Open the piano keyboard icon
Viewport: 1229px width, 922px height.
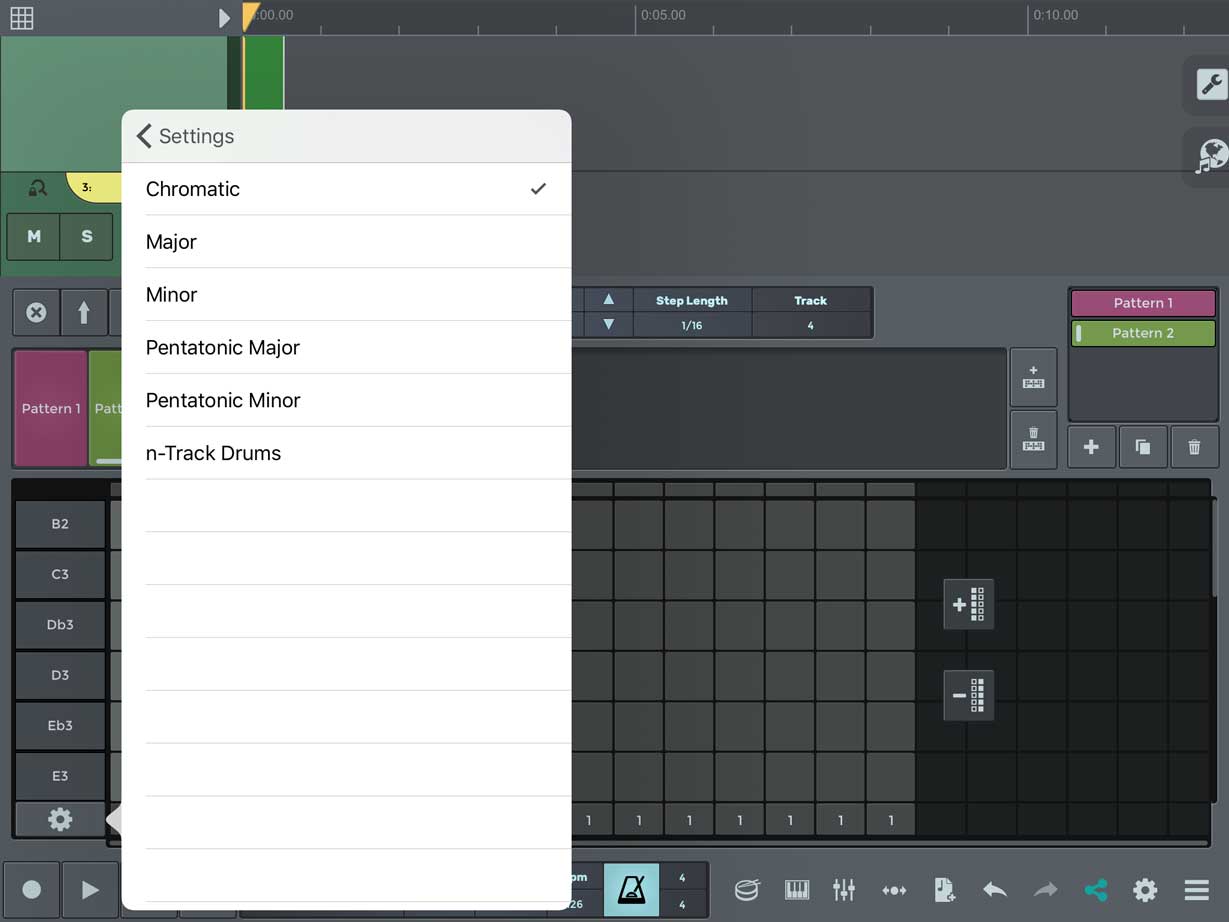[797, 890]
